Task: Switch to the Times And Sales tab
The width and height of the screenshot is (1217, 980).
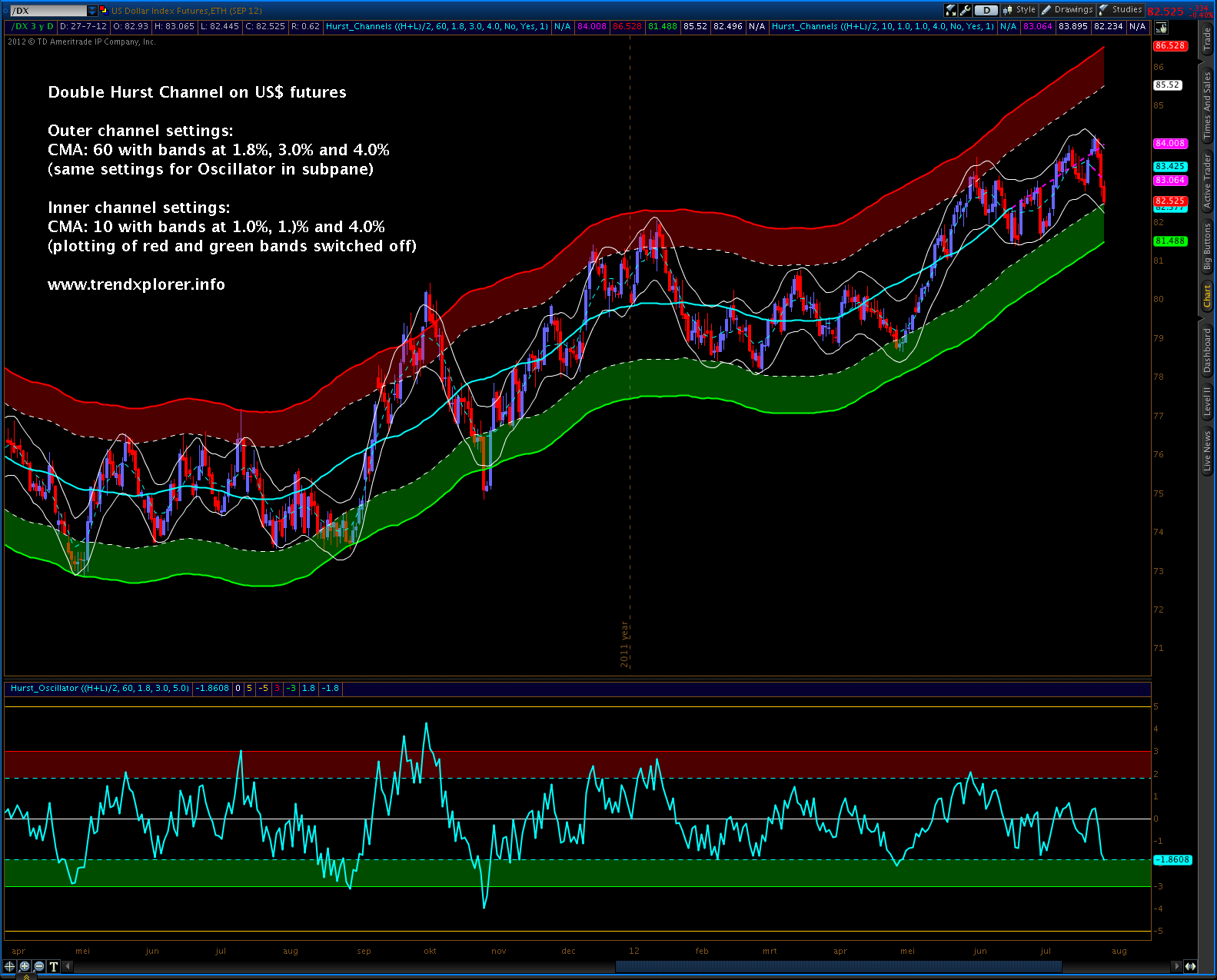Action: tap(1207, 105)
